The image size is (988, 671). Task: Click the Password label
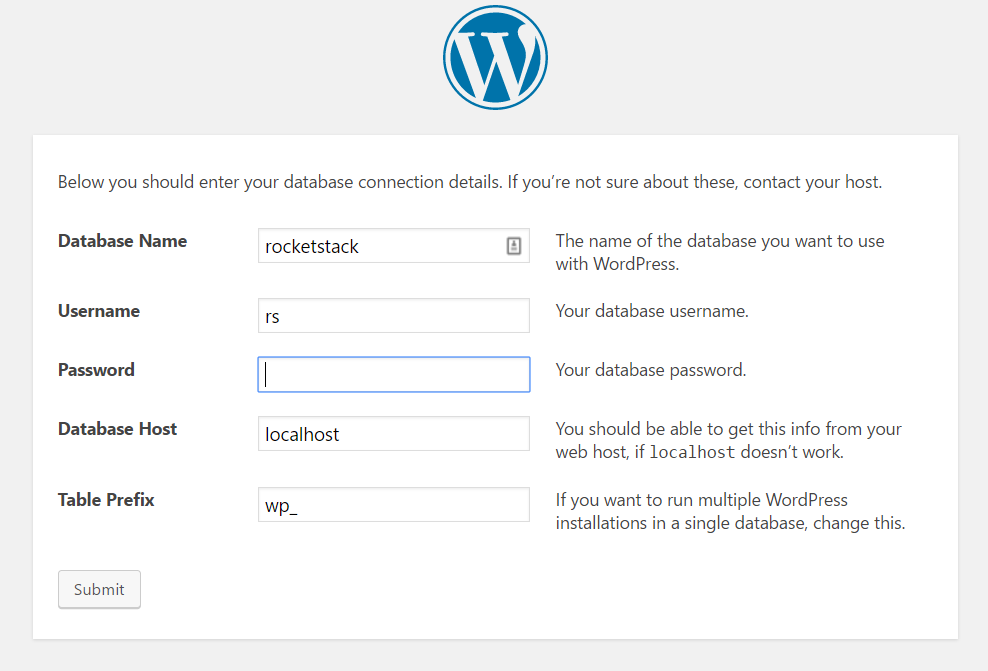pyautogui.click(x=96, y=370)
